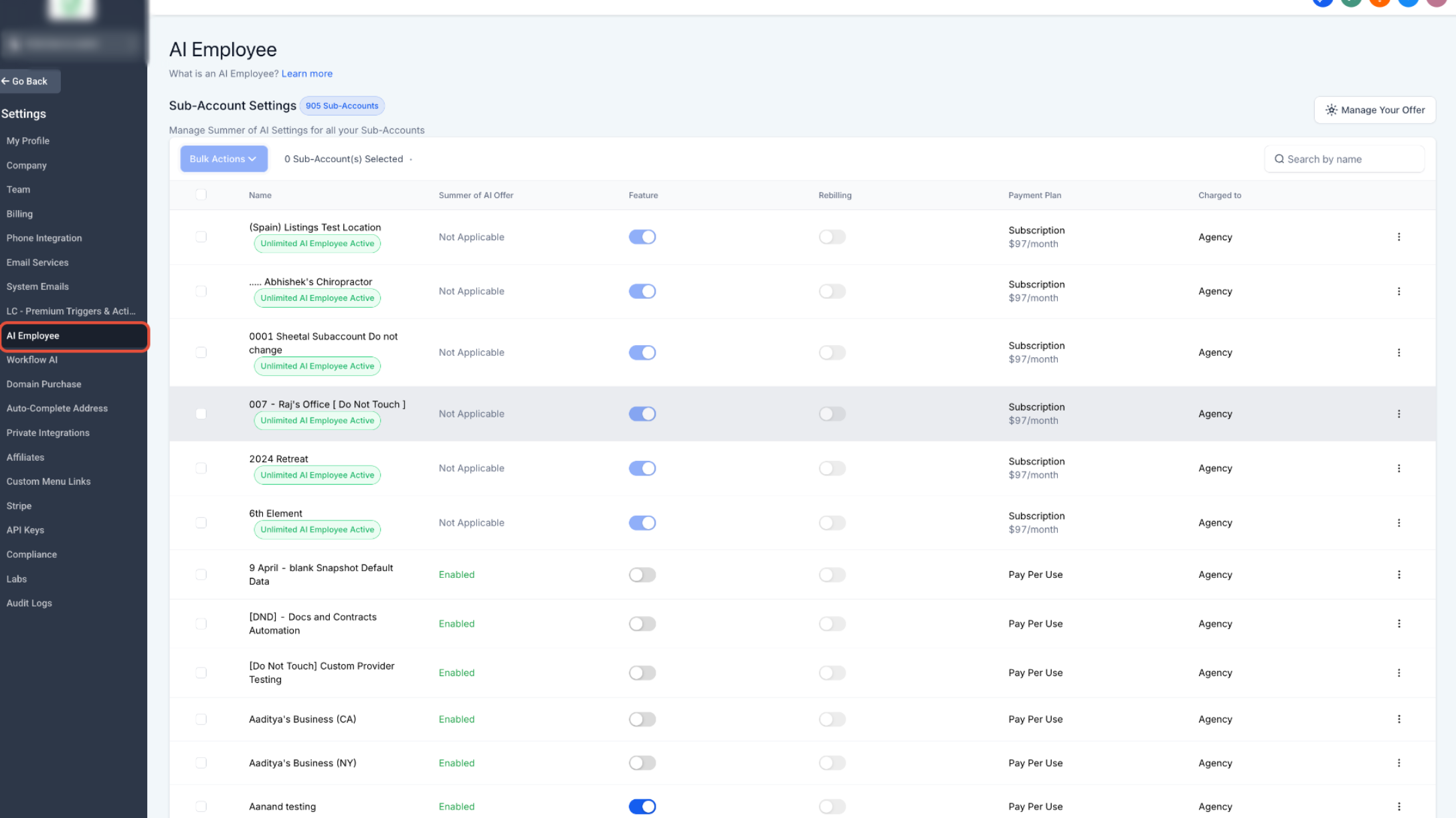
Task: Open menu for Custom Provider Testing row
Action: pyautogui.click(x=1398, y=673)
